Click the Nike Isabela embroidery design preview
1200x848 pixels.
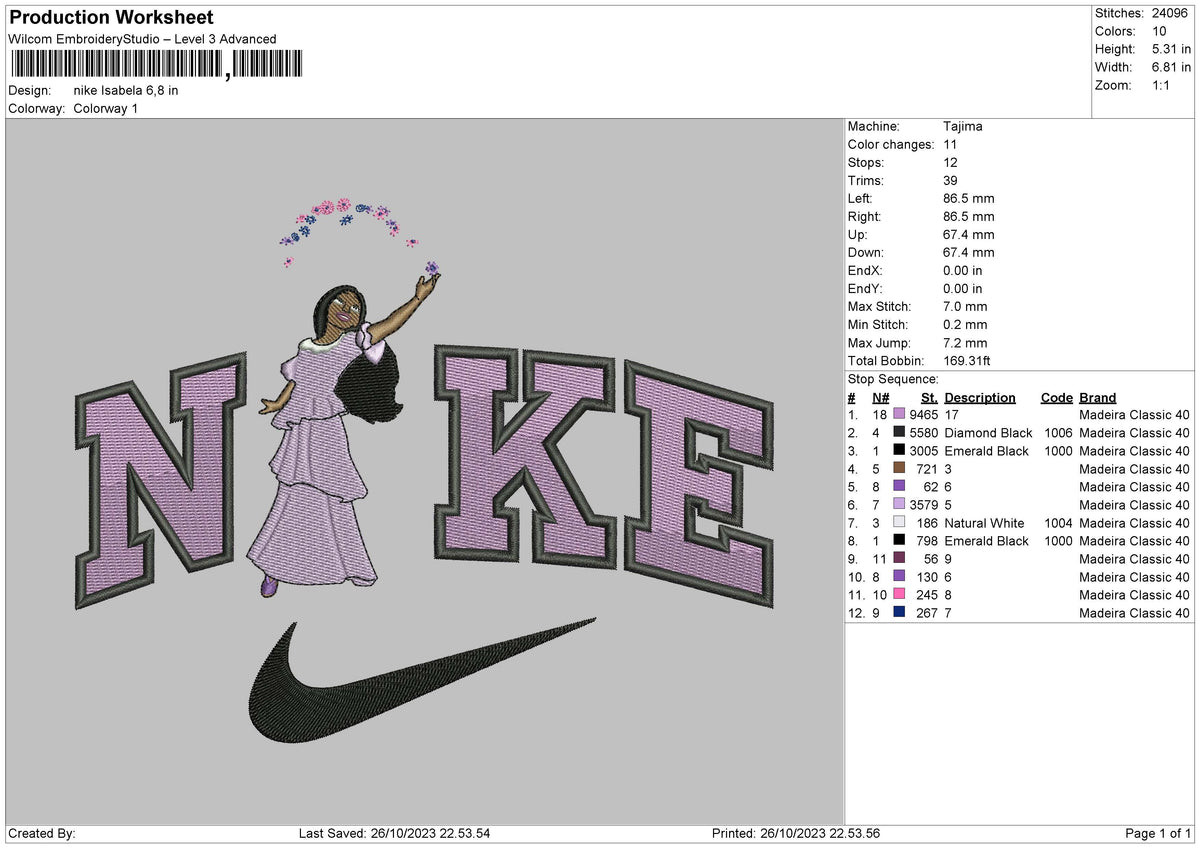click(425, 470)
